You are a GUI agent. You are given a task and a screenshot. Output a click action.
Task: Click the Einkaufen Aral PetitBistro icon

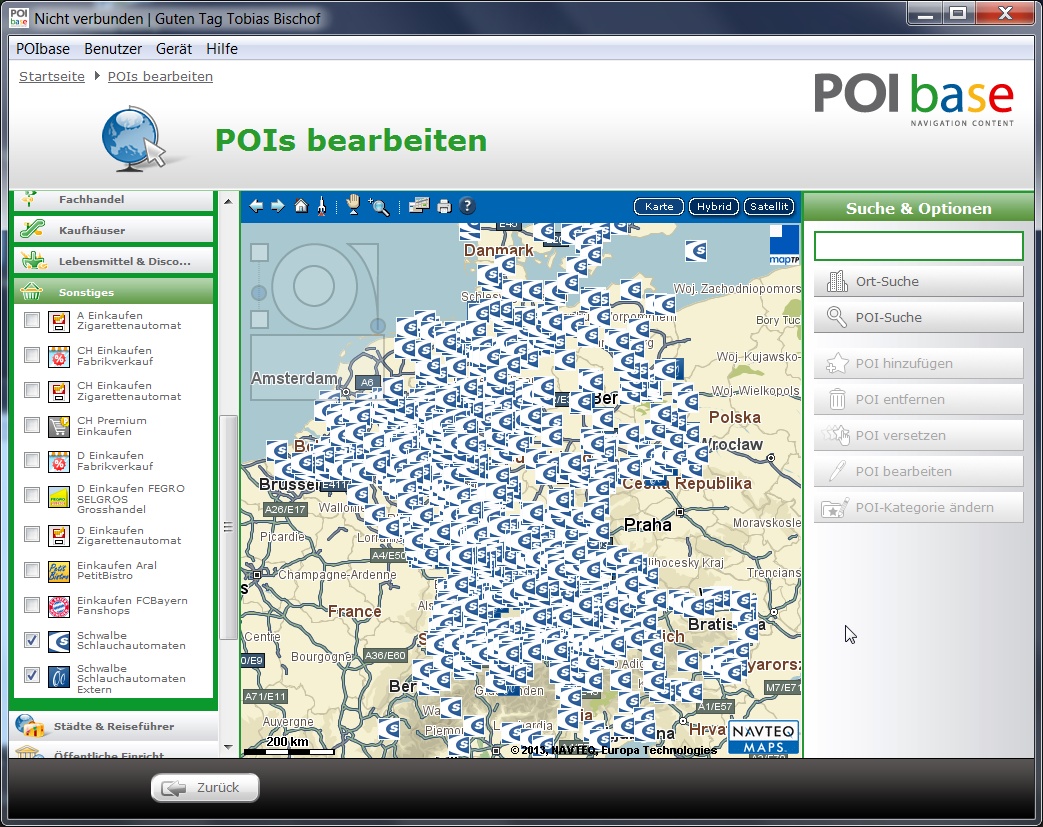[59, 571]
